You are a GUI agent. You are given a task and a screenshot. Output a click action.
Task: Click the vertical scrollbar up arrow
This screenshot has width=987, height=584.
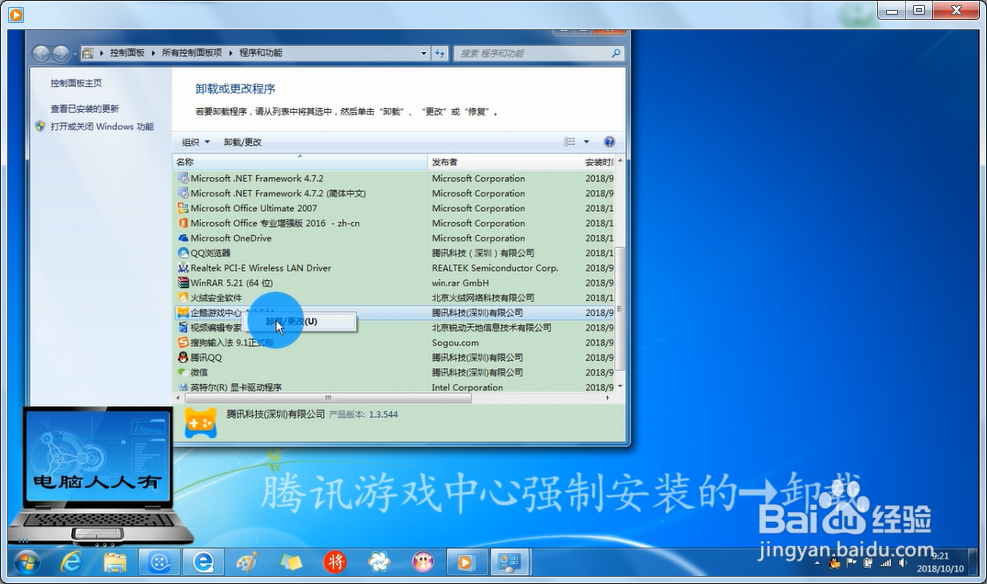[620, 161]
